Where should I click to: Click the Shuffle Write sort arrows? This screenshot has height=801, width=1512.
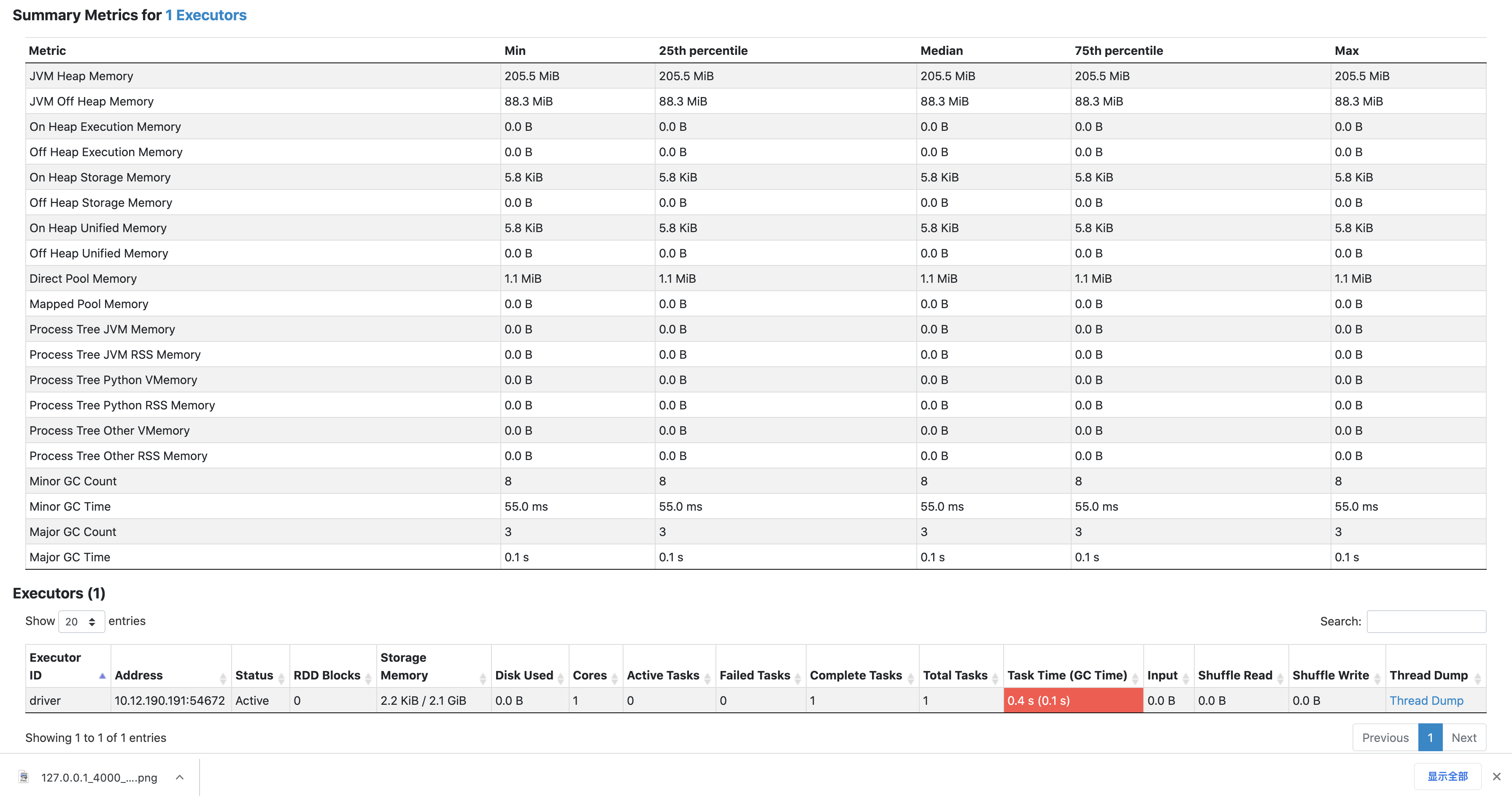1377,678
